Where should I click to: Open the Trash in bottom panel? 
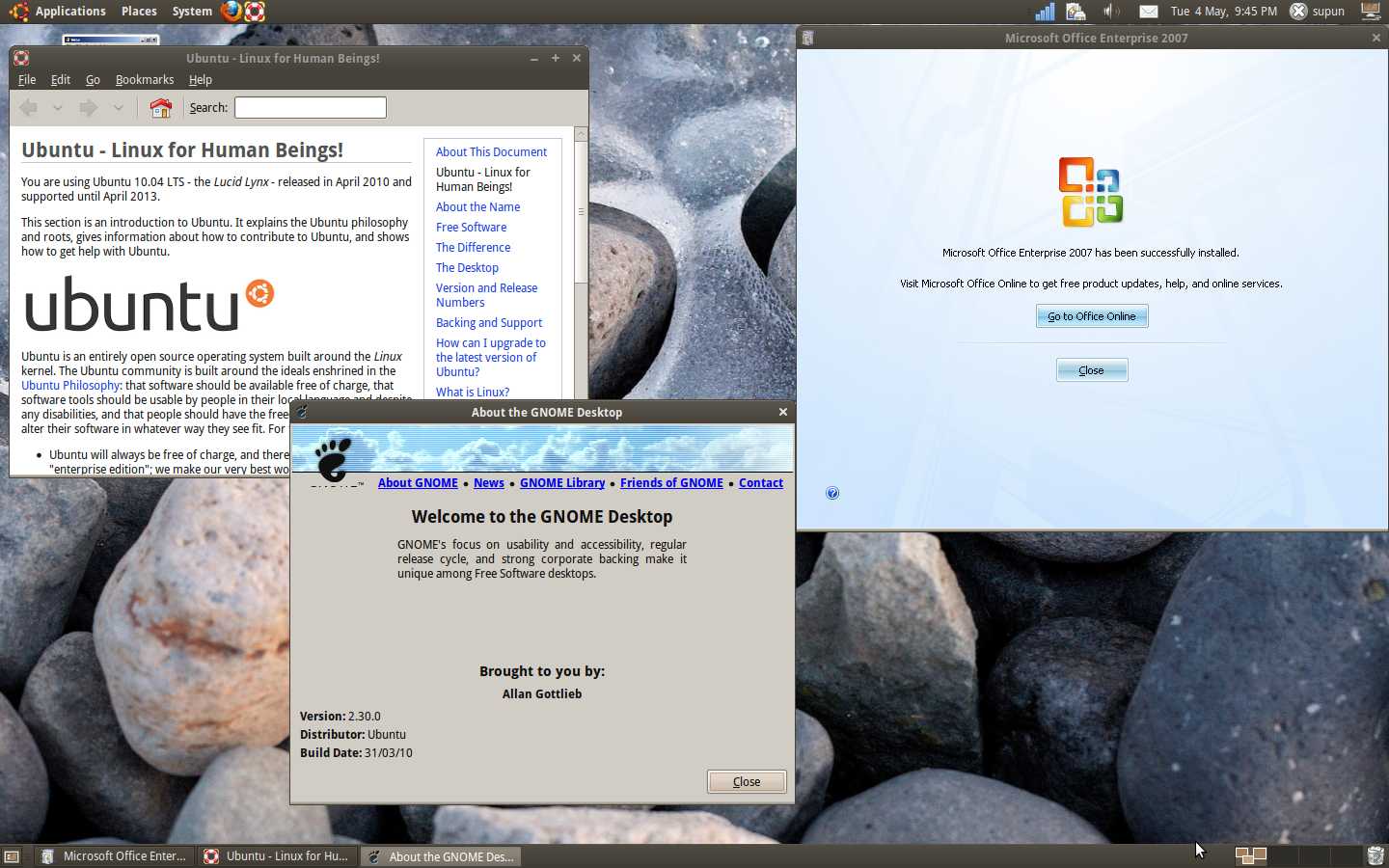1375,855
